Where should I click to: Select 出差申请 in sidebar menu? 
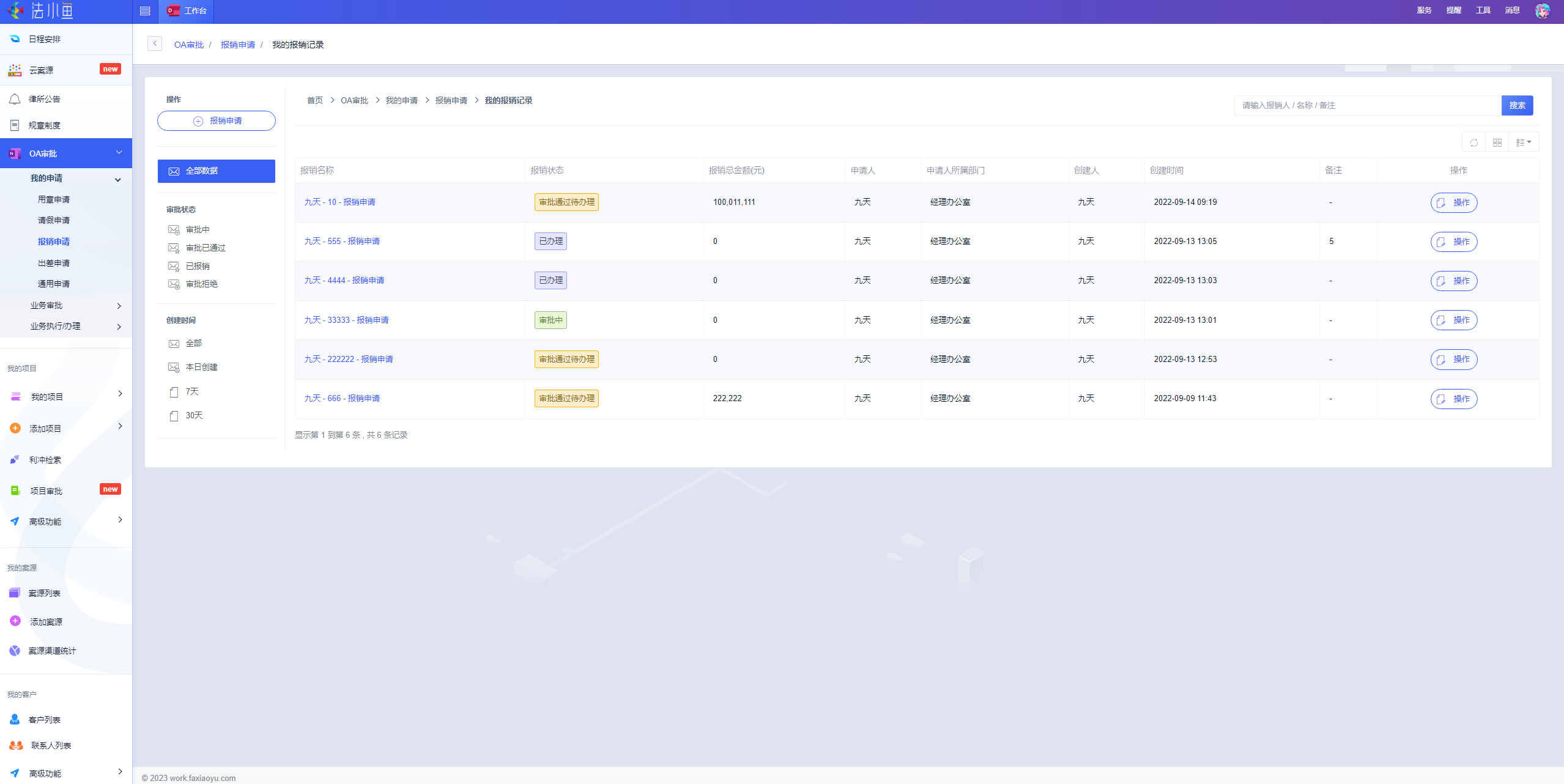pos(54,263)
